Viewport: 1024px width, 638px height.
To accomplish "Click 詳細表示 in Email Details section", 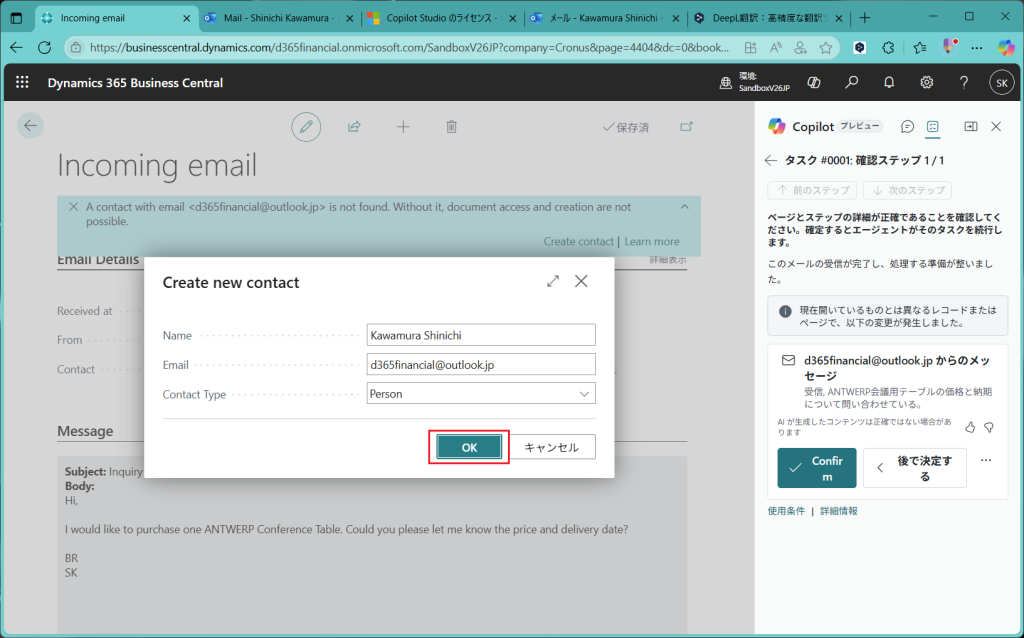I will (x=668, y=260).
